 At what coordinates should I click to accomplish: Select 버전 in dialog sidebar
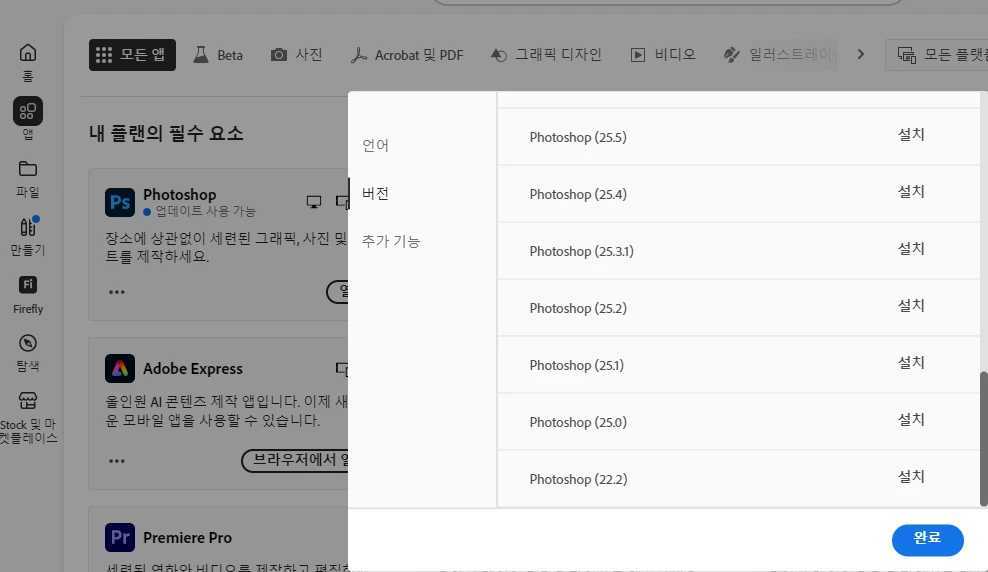(x=376, y=193)
